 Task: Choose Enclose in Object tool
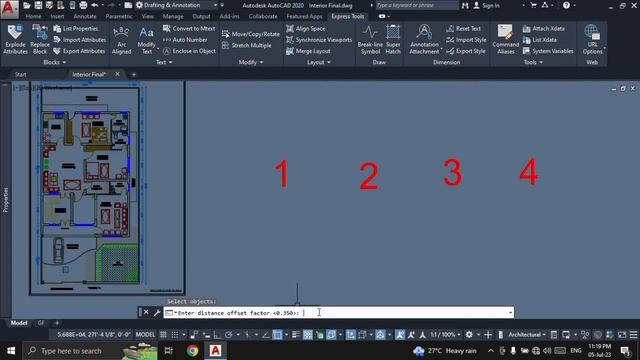point(189,51)
